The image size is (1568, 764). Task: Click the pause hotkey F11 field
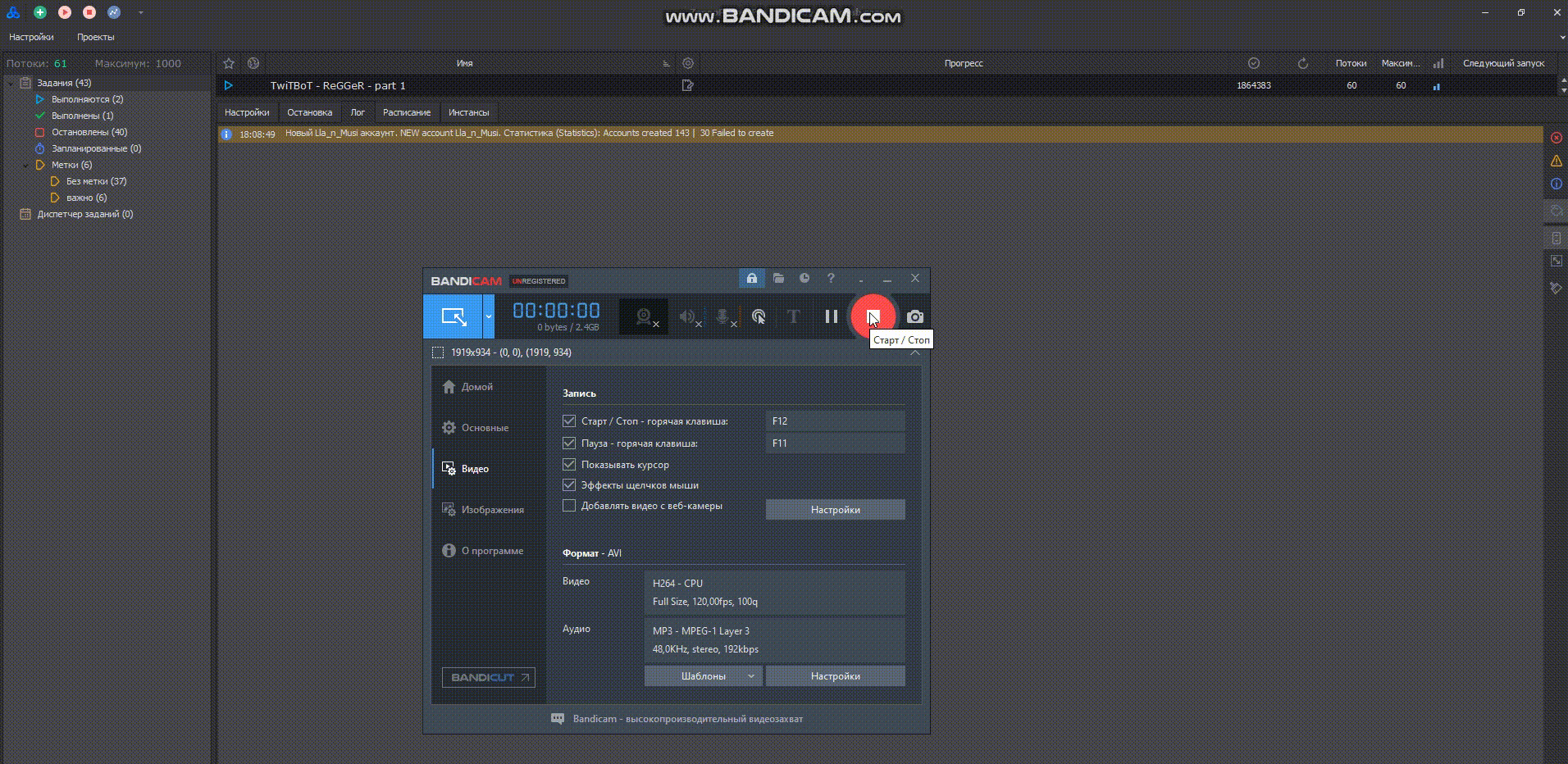pos(834,443)
